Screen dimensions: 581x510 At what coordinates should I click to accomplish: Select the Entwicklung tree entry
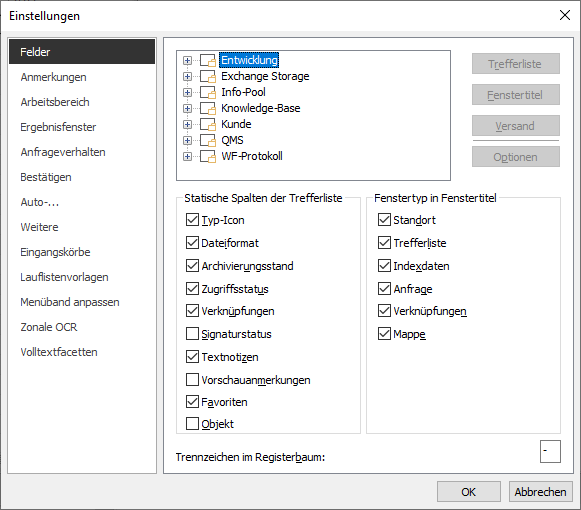click(249, 60)
